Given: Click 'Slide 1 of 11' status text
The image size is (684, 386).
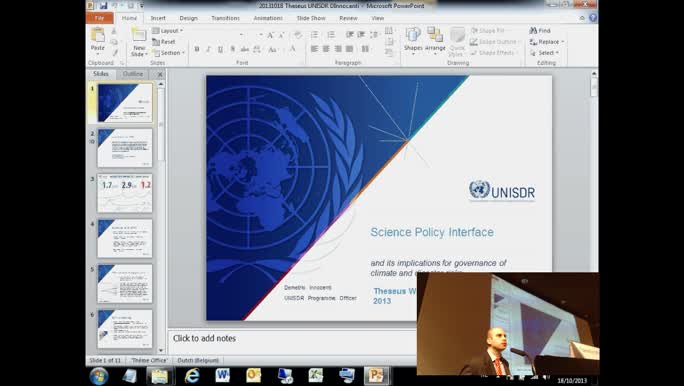Looking at the screenshot, I should [x=106, y=360].
